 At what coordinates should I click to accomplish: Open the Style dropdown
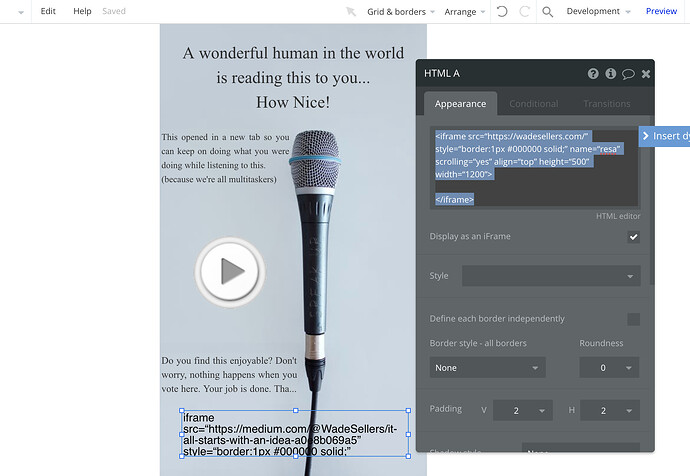550,276
